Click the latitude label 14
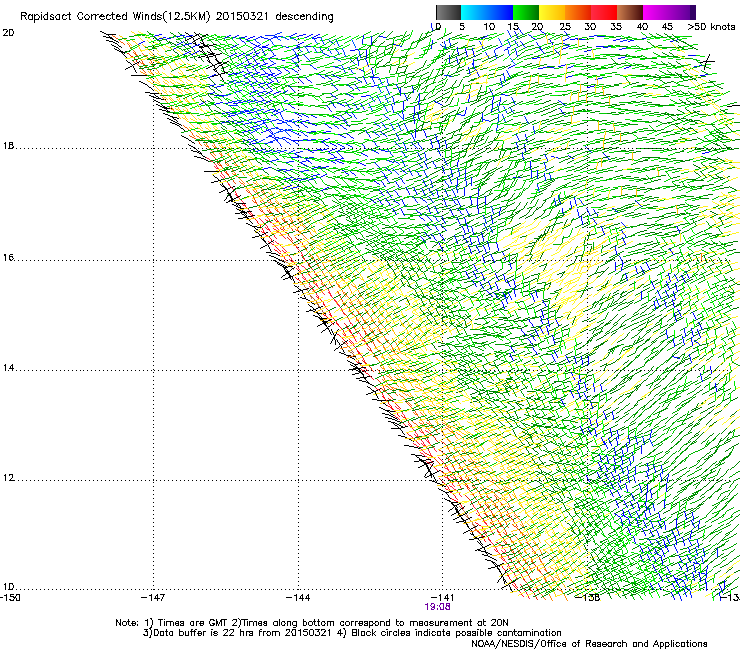The image size is (740, 650). coord(8,368)
